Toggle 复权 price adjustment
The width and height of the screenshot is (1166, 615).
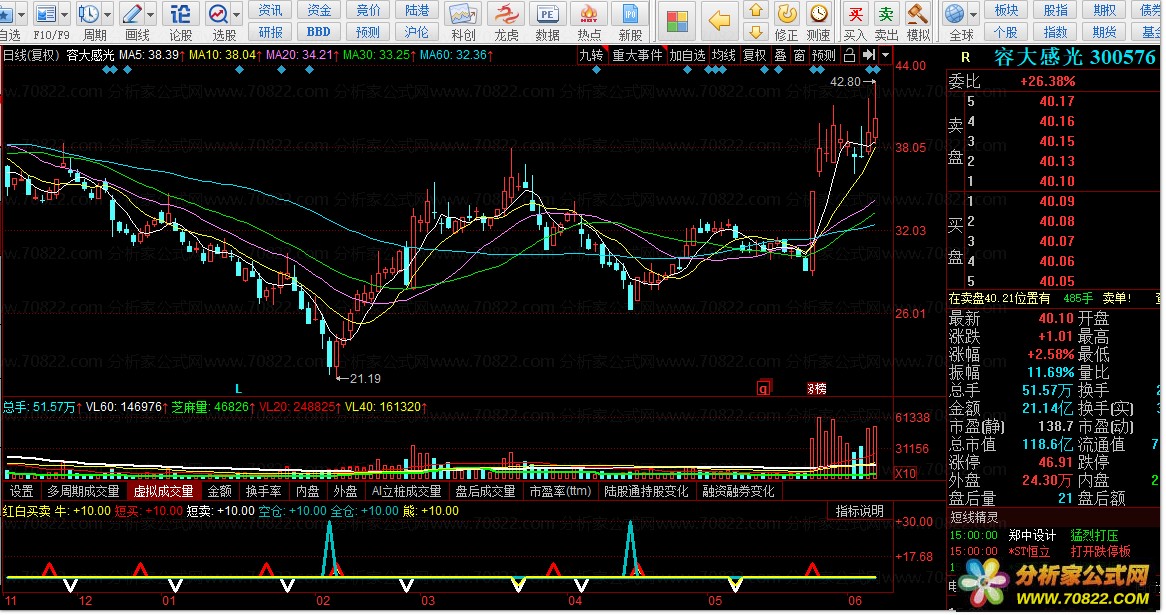click(754, 55)
